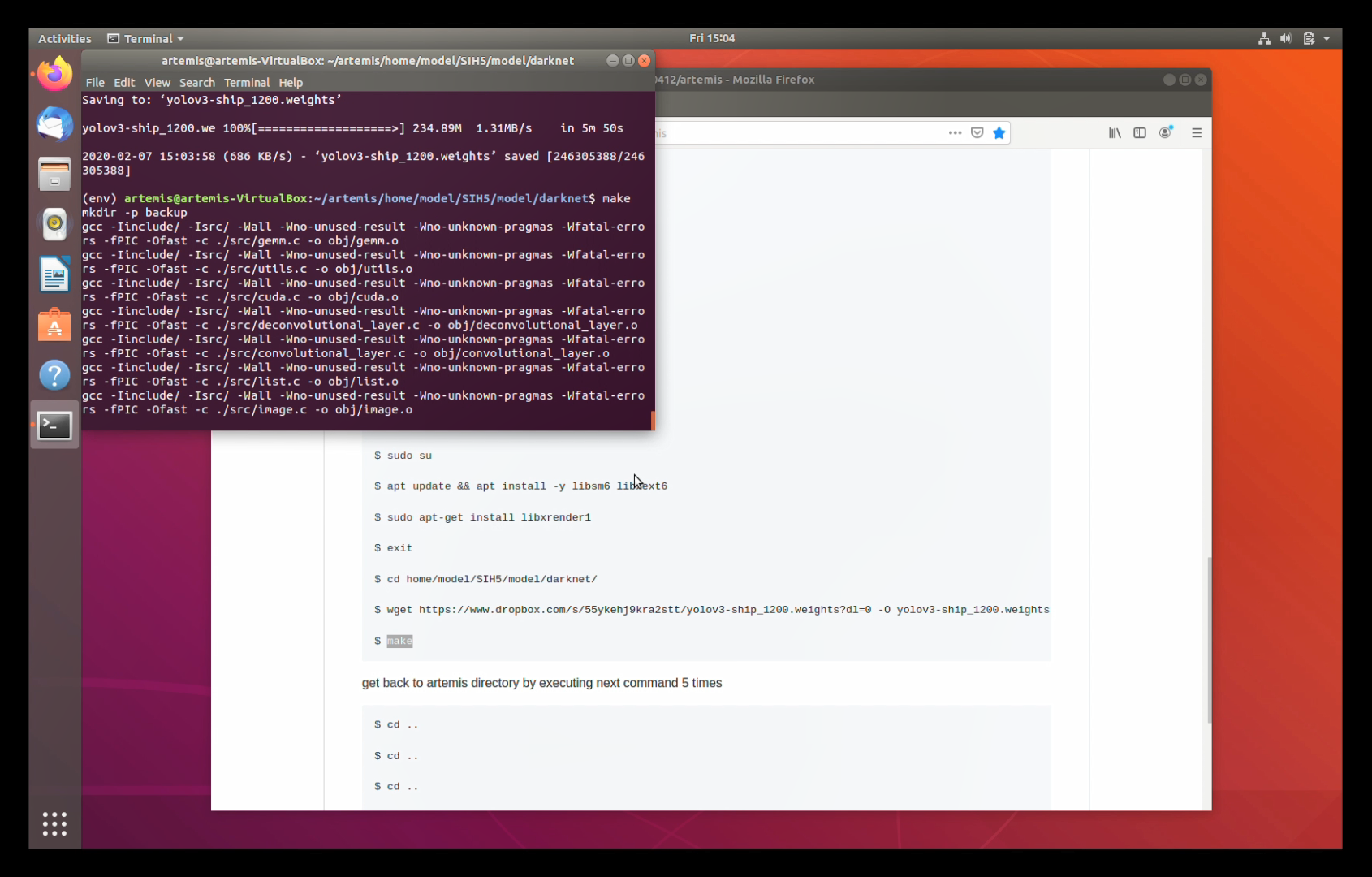
Task: Select the Terminal icon in the dock
Action: 54,426
